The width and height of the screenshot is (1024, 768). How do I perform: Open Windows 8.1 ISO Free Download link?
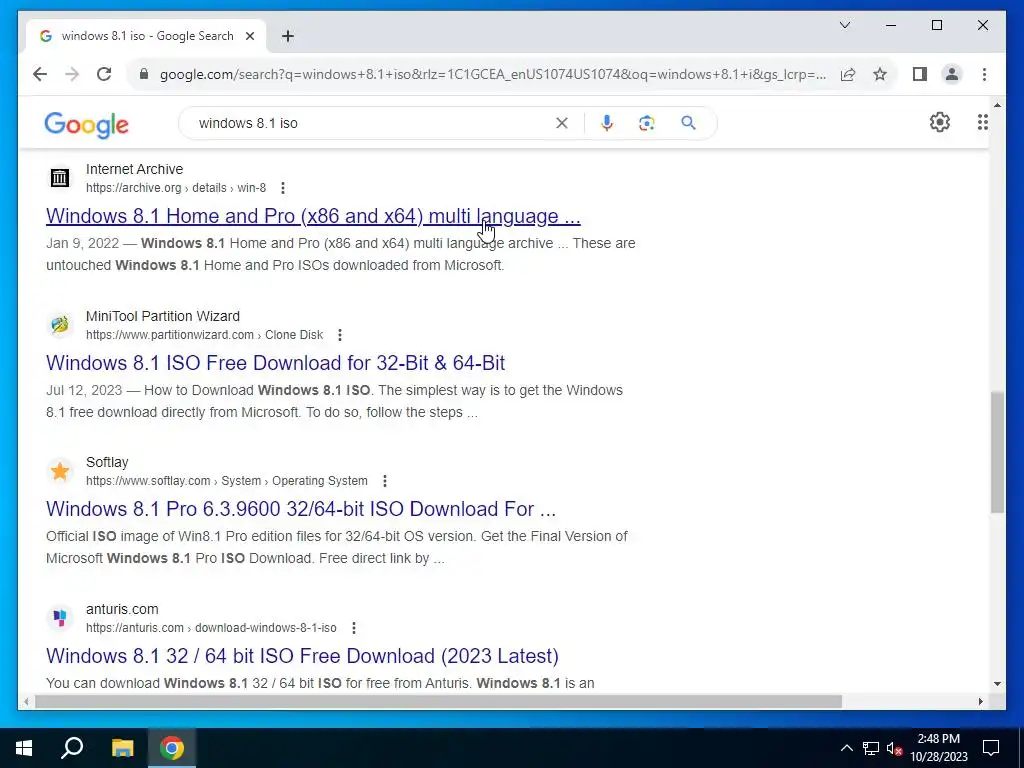[x=276, y=362]
